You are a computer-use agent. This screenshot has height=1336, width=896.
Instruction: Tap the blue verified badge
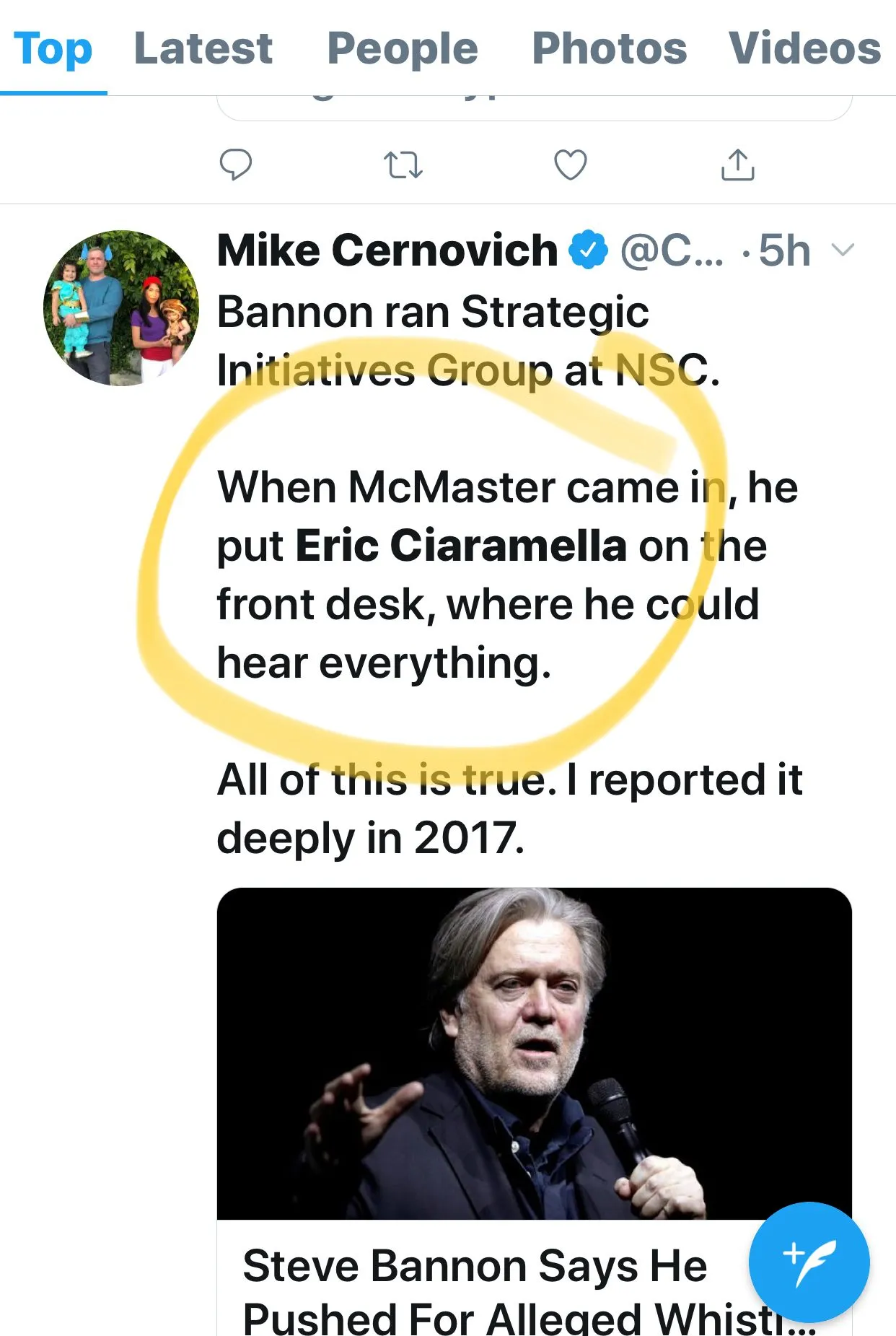[589, 250]
